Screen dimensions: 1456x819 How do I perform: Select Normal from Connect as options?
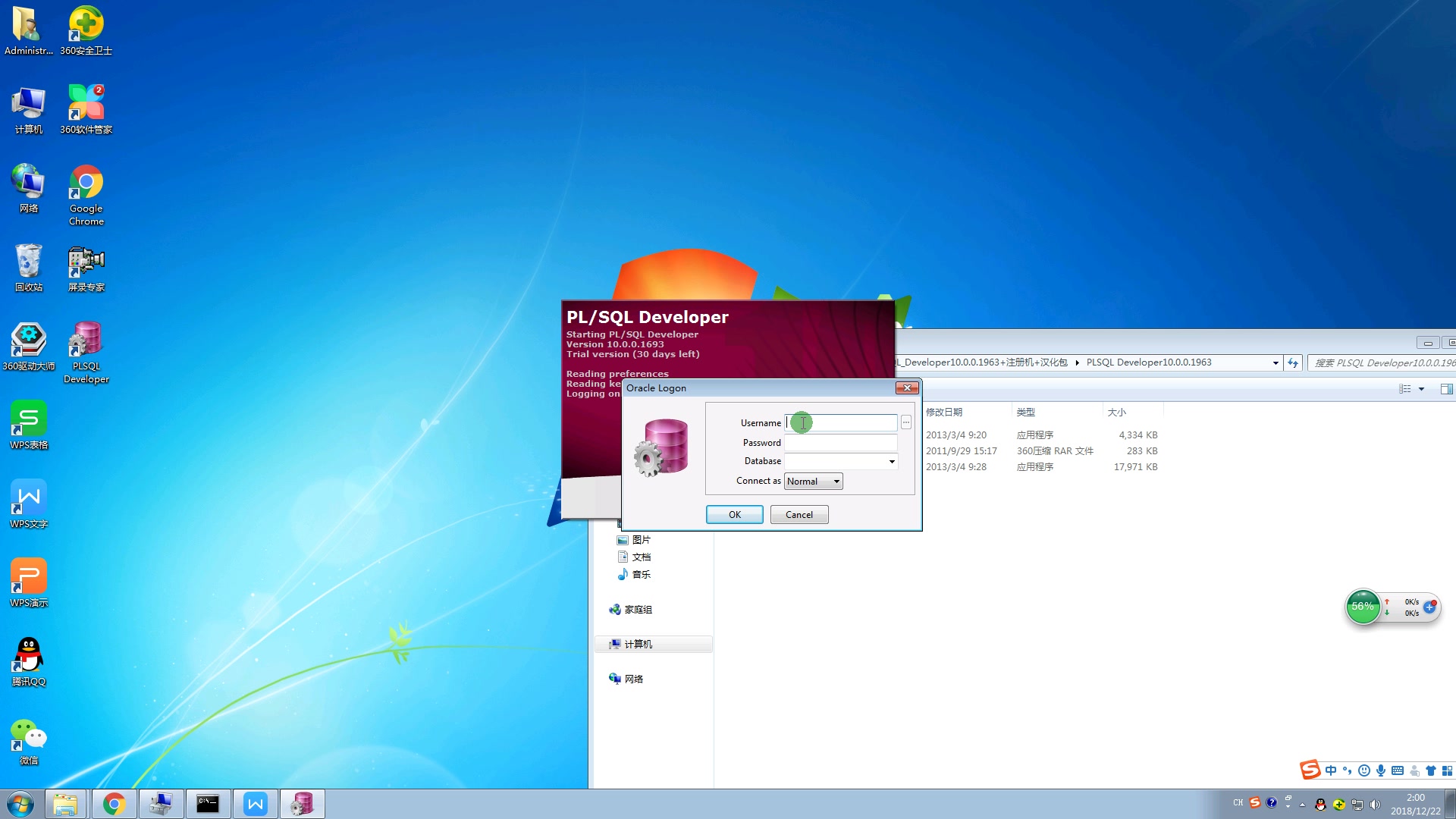pyautogui.click(x=812, y=481)
